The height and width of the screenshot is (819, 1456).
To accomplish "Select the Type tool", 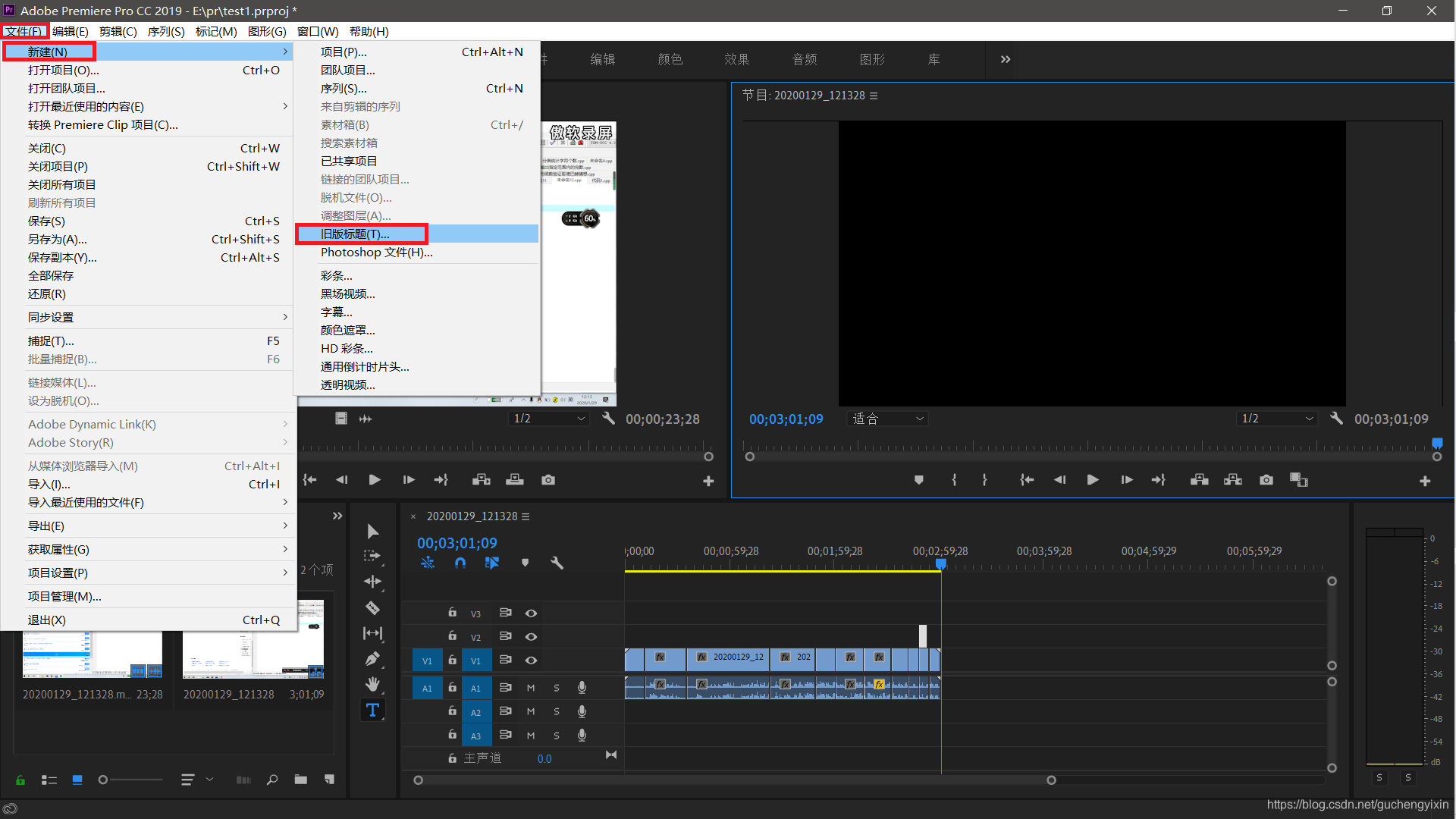I will pos(372,711).
